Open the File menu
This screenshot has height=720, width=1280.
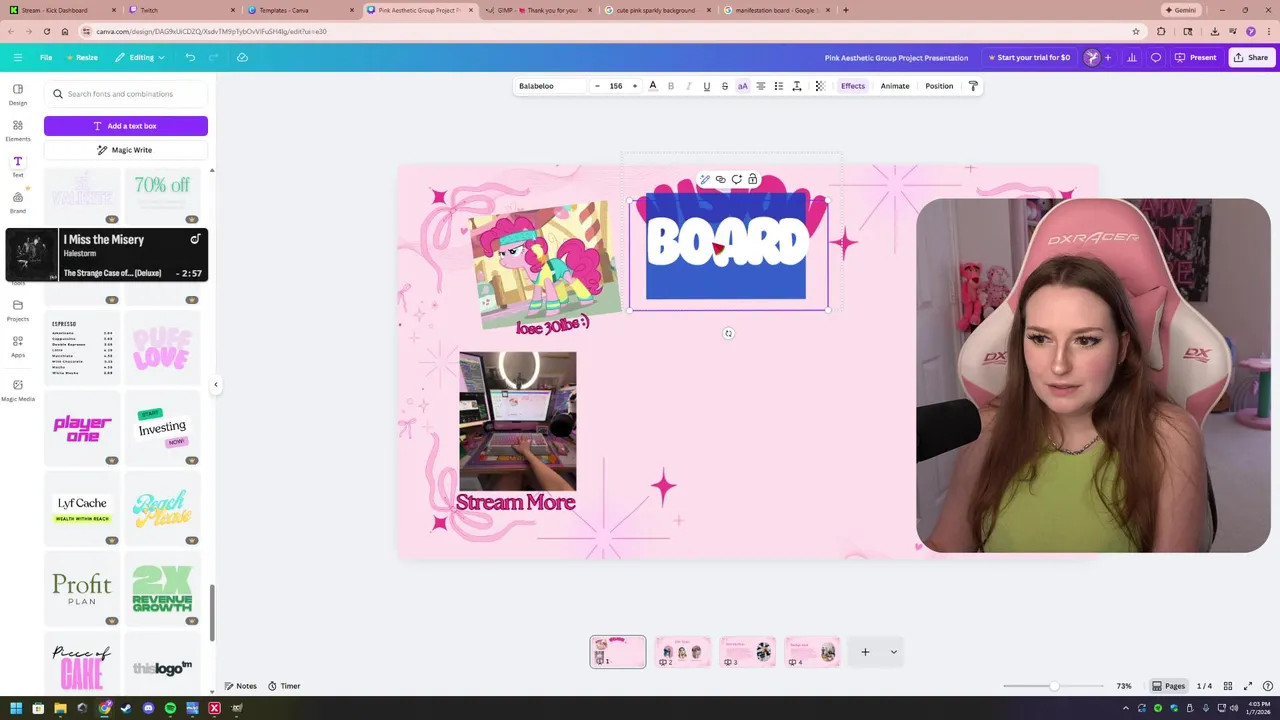[x=46, y=57]
